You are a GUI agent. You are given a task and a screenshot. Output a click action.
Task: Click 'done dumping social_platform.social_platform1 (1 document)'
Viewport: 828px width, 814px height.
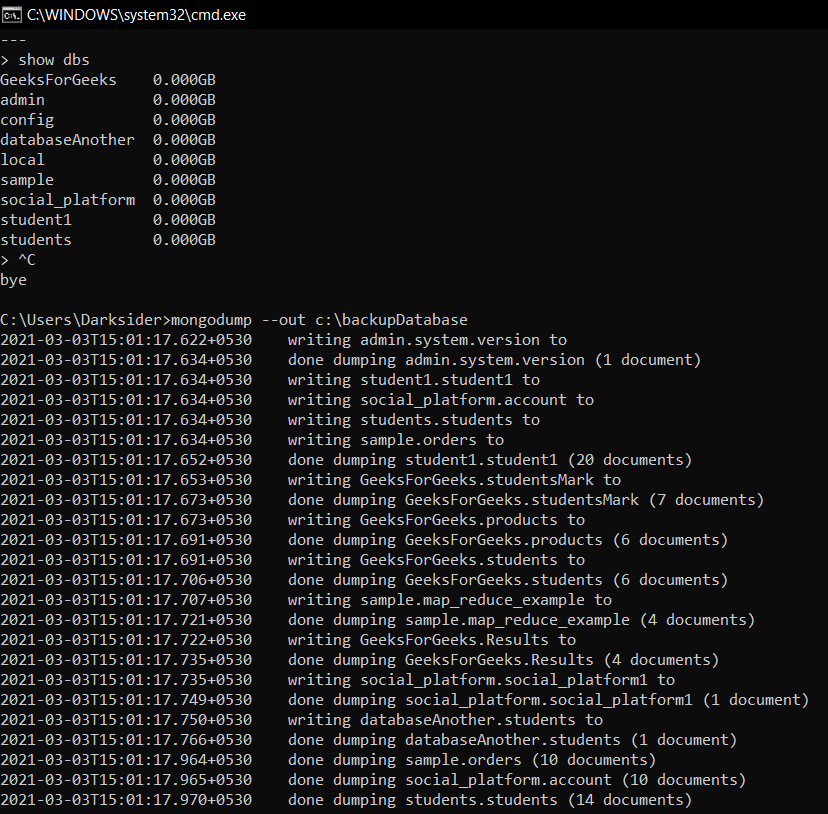pyautogui.click(x=549, y=700)
